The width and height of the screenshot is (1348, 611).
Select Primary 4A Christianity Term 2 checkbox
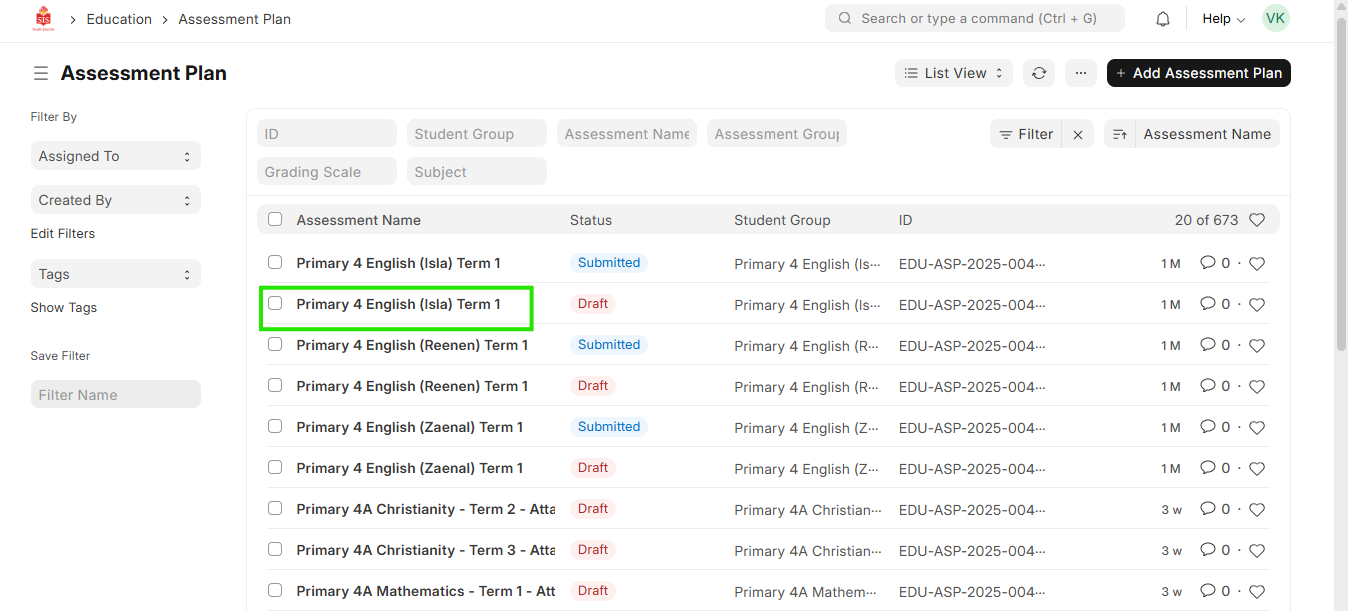tap(275, 508)
